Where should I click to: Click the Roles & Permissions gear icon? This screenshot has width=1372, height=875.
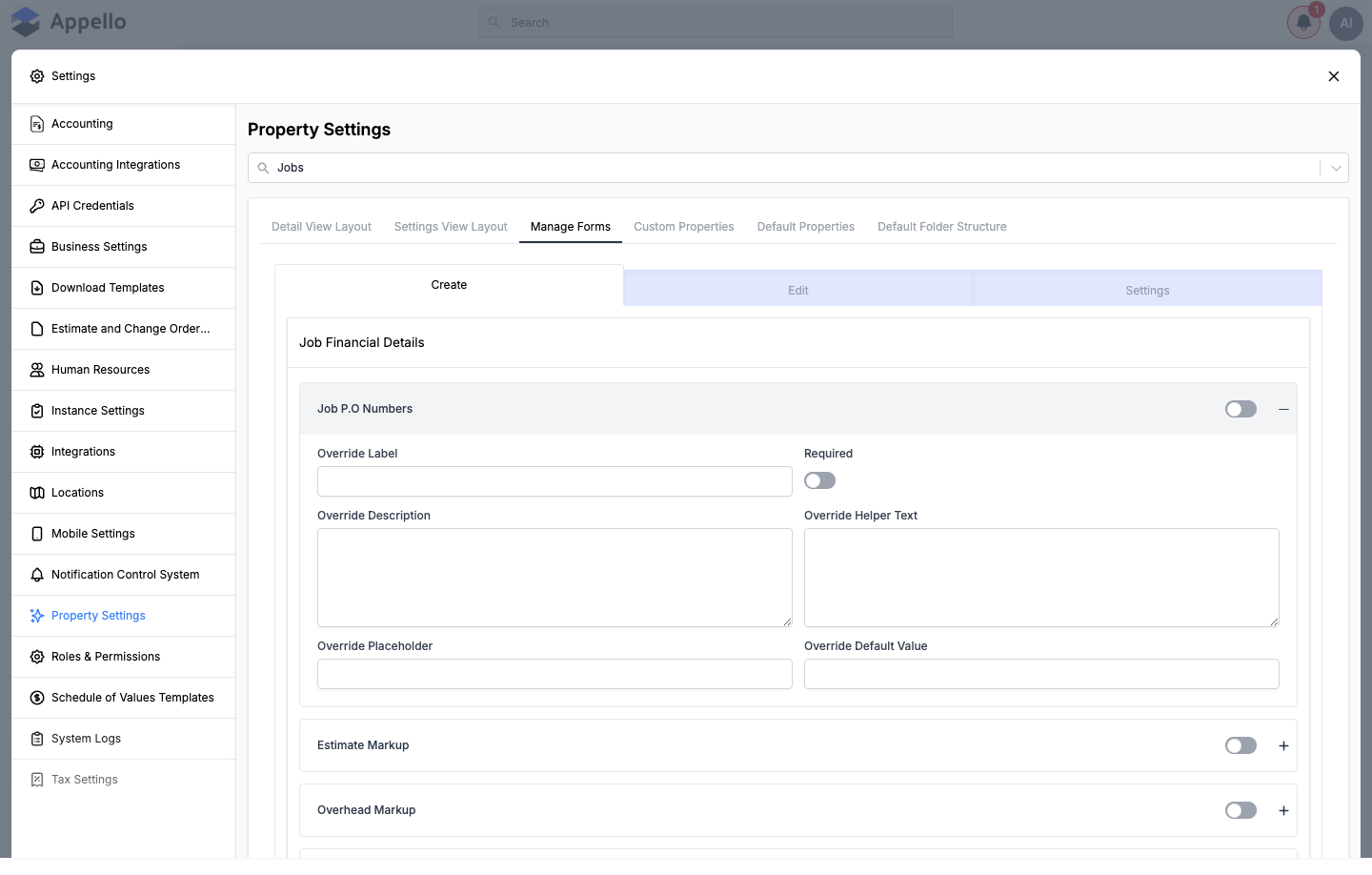point(37,657)
